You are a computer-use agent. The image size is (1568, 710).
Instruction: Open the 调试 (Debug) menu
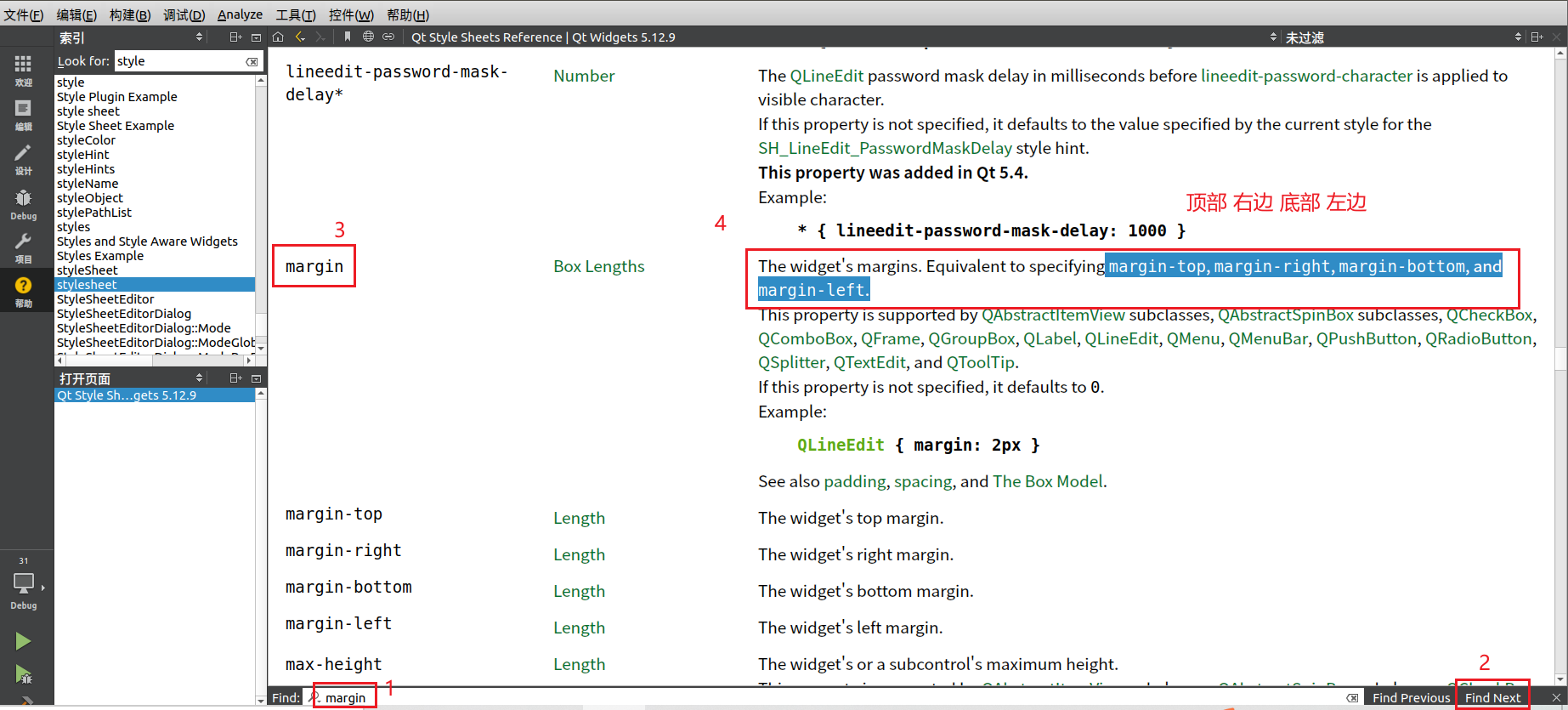click(x=184, y=14)
